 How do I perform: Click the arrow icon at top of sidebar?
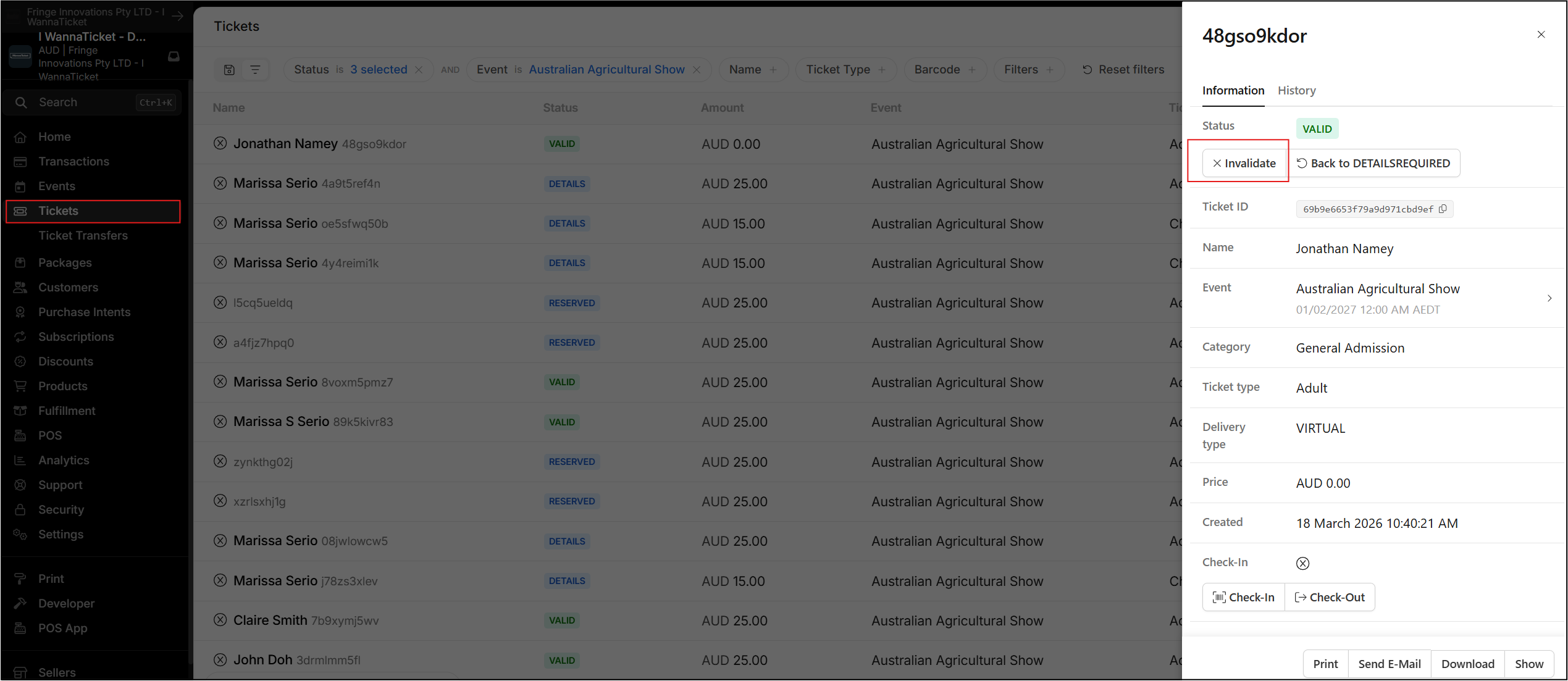[x=178, y=16]
